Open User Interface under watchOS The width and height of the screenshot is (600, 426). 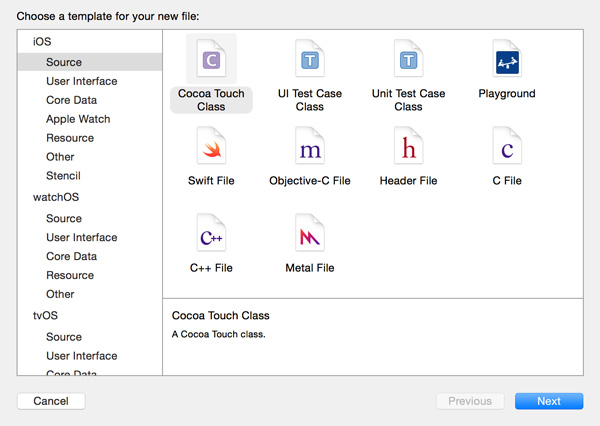[90, 237]
